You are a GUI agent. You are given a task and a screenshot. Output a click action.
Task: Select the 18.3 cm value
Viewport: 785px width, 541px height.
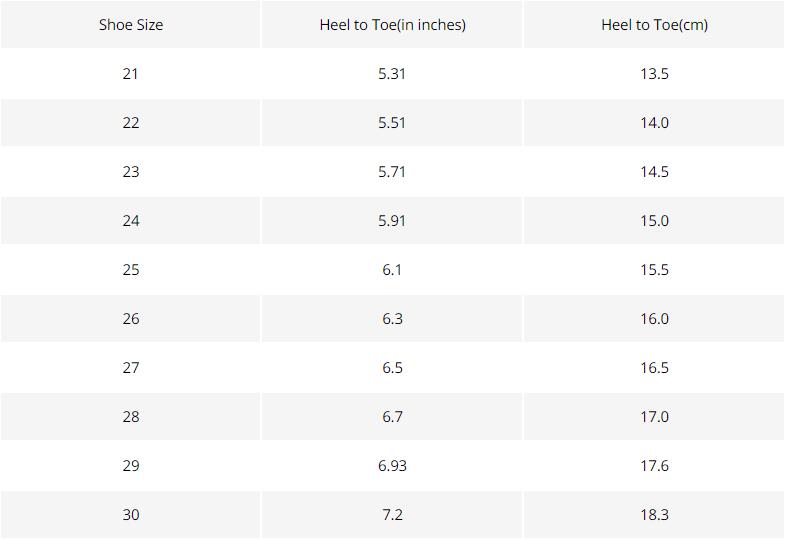[x=654, y=515]
